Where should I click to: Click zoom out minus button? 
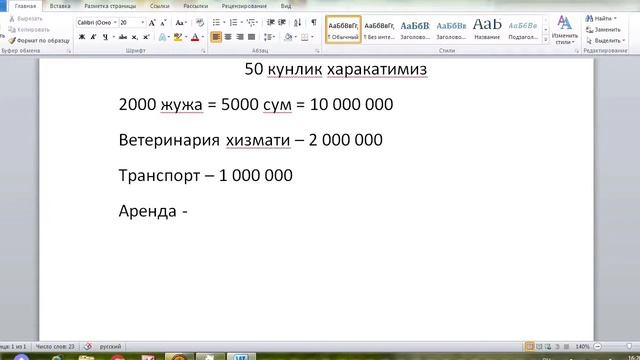598,347
